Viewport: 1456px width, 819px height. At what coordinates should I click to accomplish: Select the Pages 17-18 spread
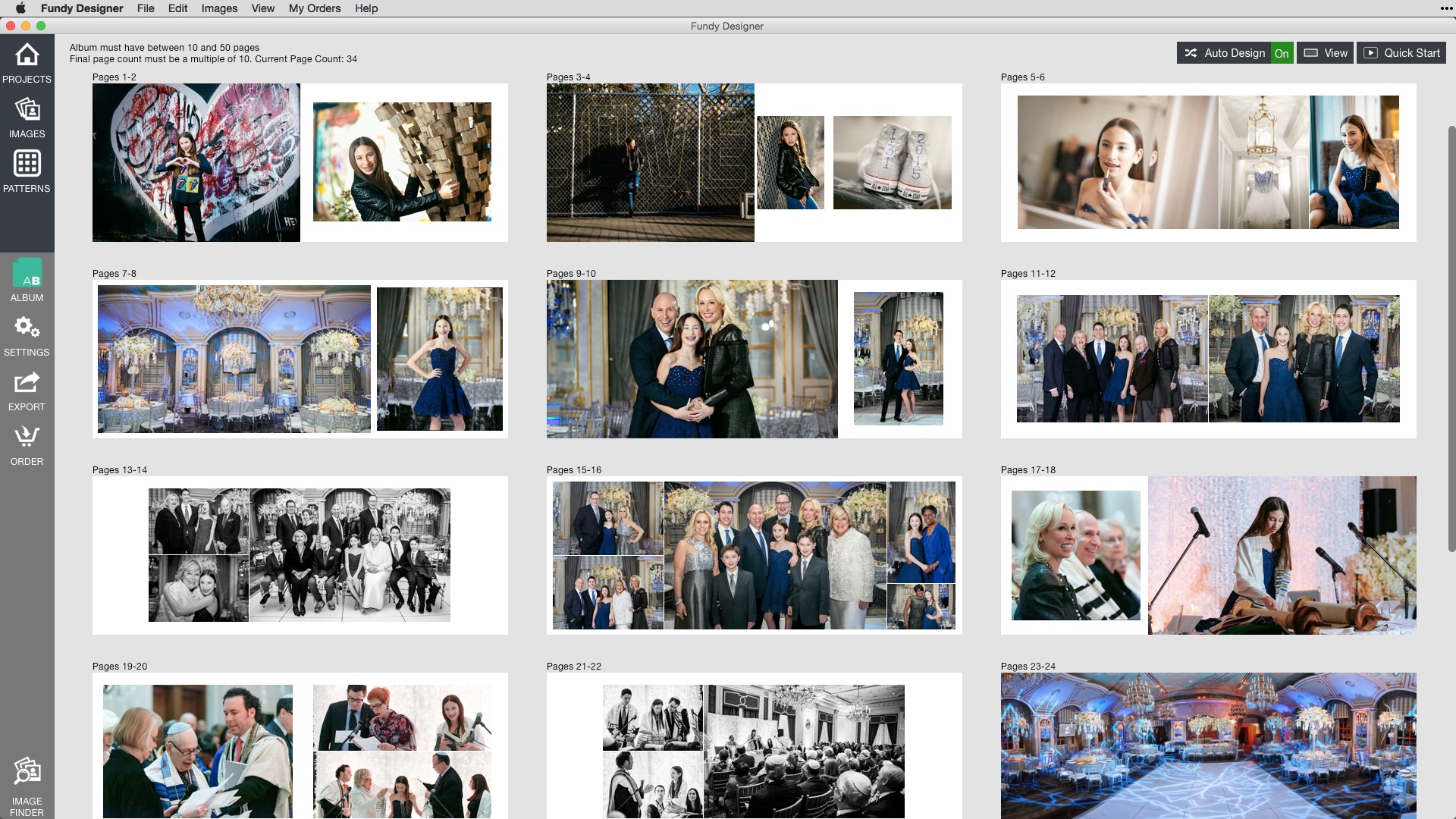pyautogui.click(x=1209, y=555)
